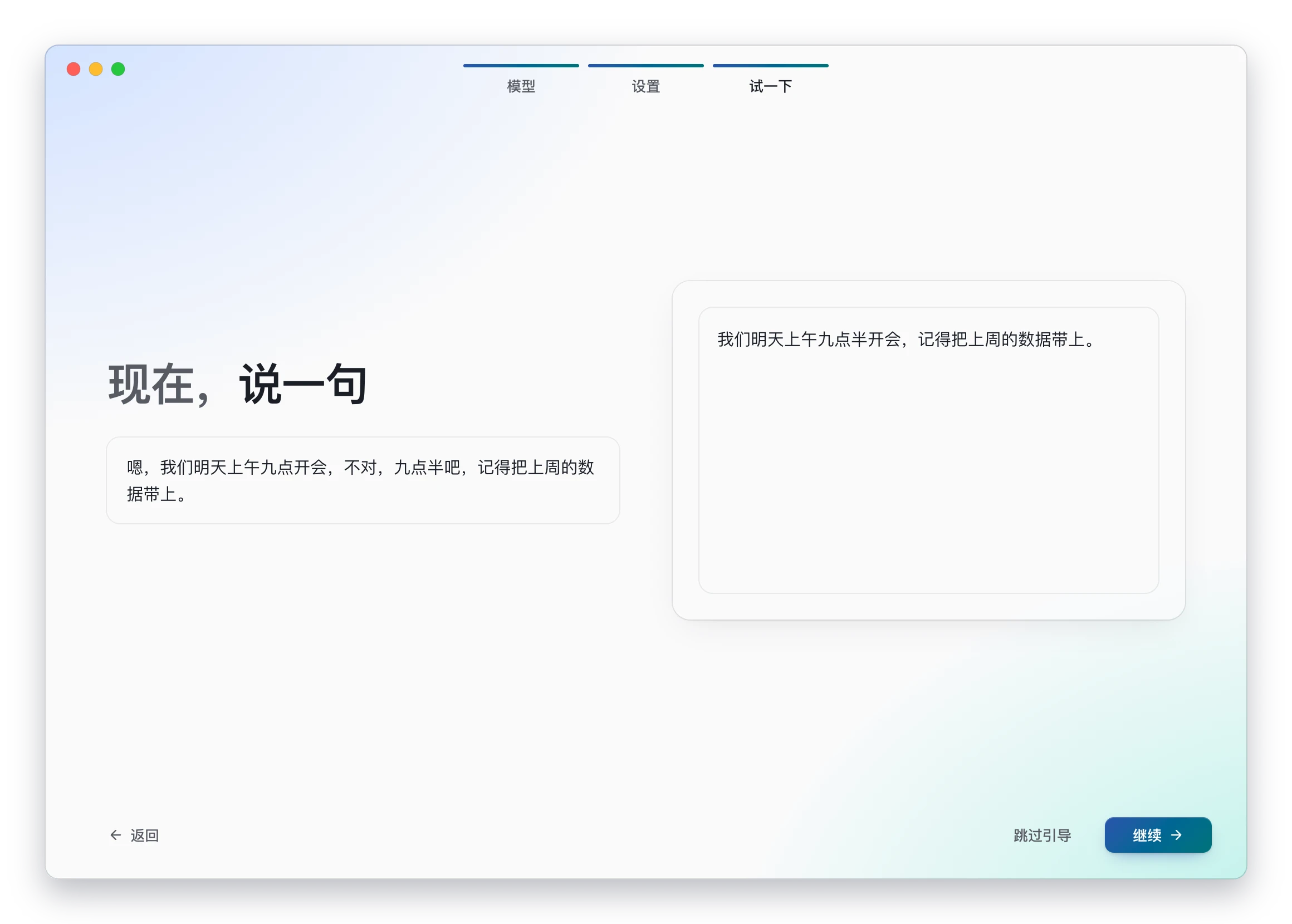Click the sample sentence starting with 嗯，我们明天
The height and width of the screenshot is (924, 1292).
click(x=363, y=480)
